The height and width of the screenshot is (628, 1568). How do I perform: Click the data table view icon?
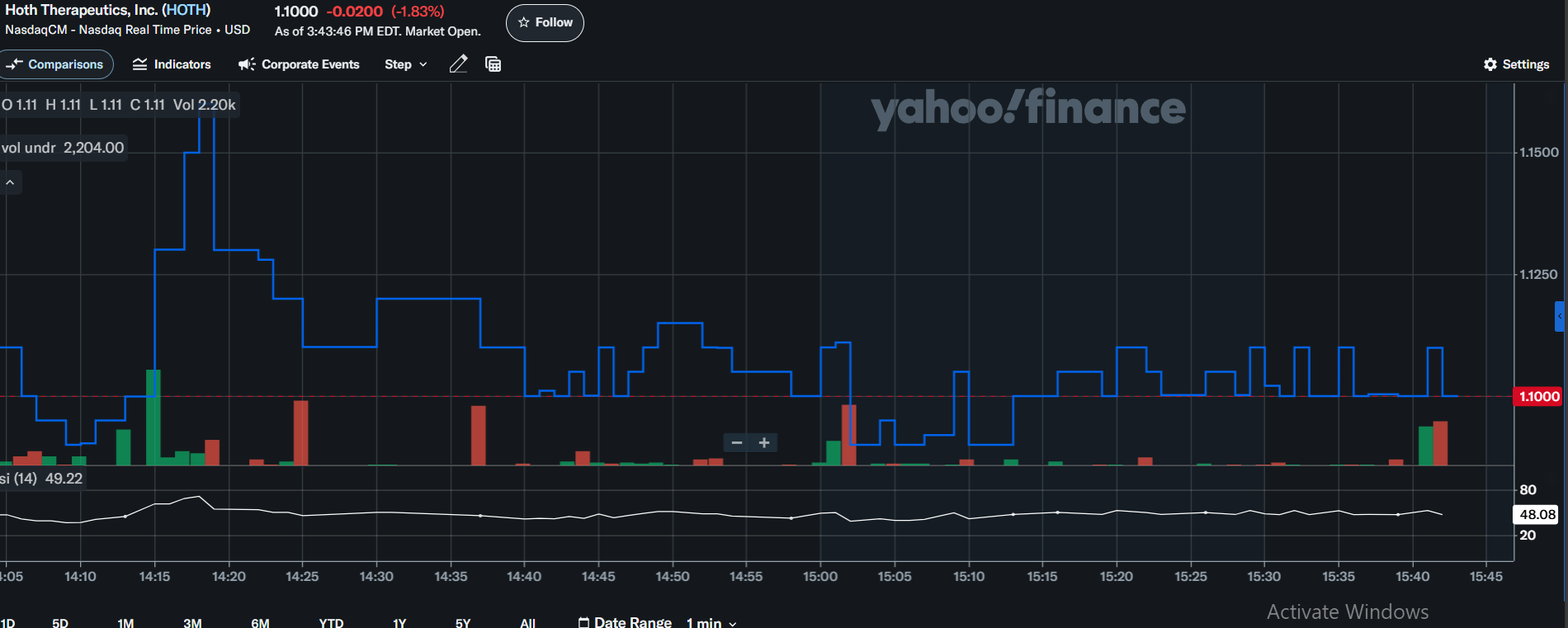coord(494,64)
